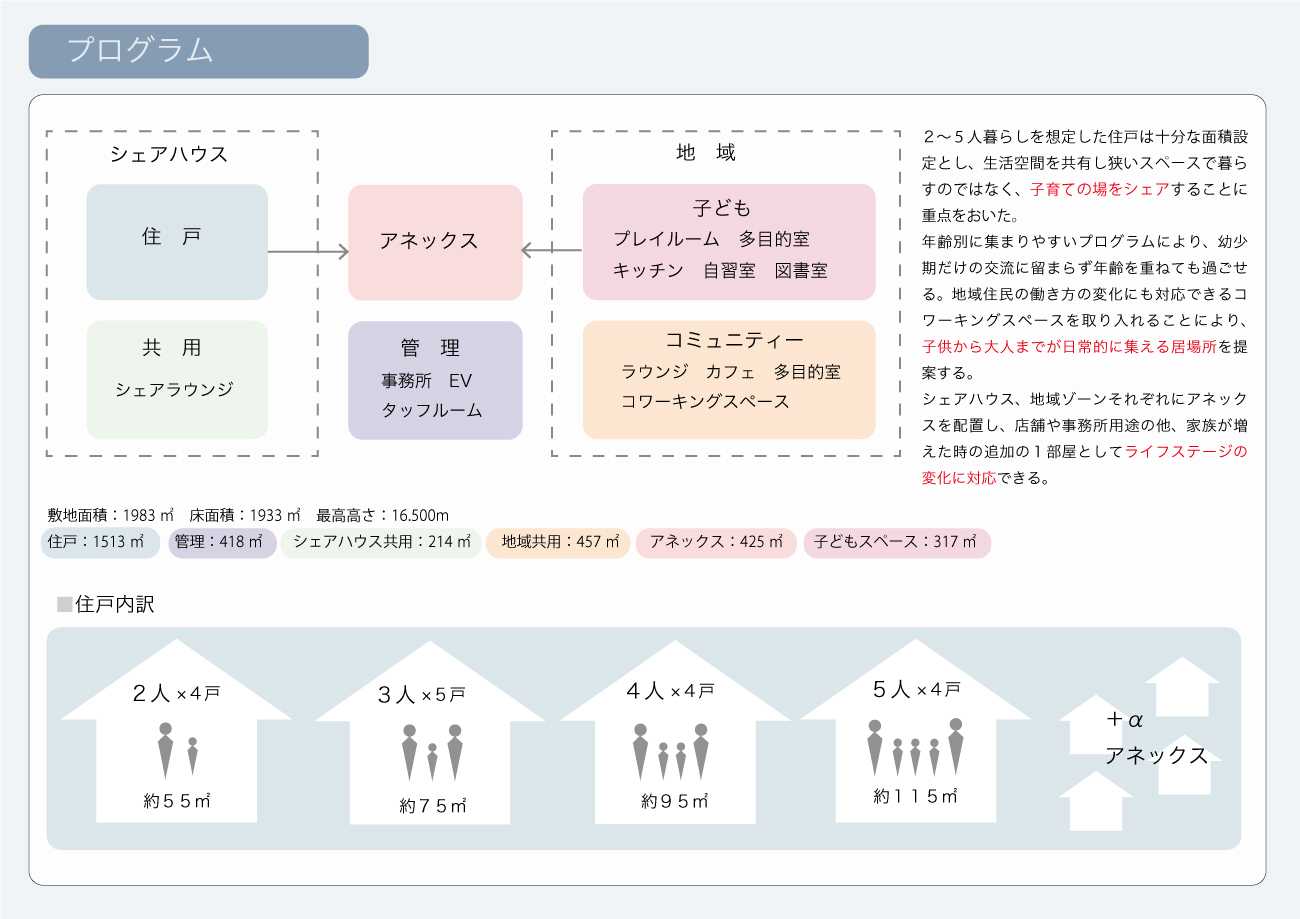Click the red ライフステージの text
The image size is (1300, 919).
click(1186, 451)
